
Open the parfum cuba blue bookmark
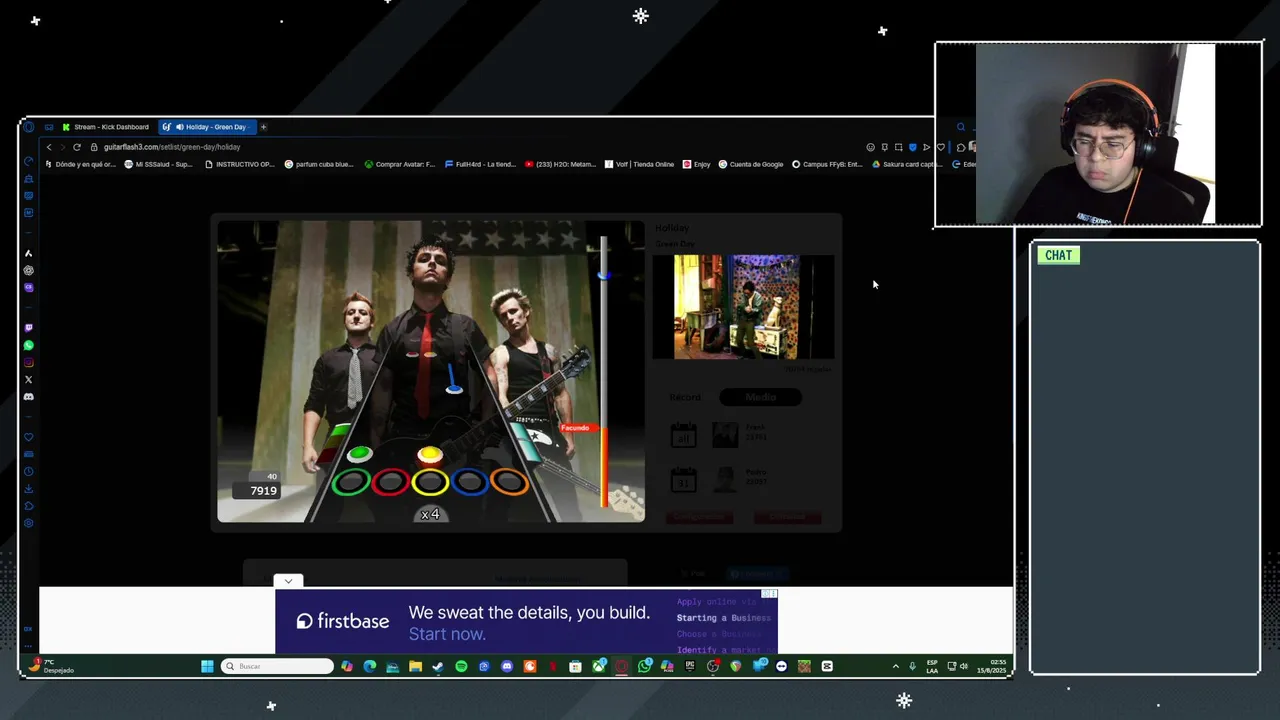point(319,164)
